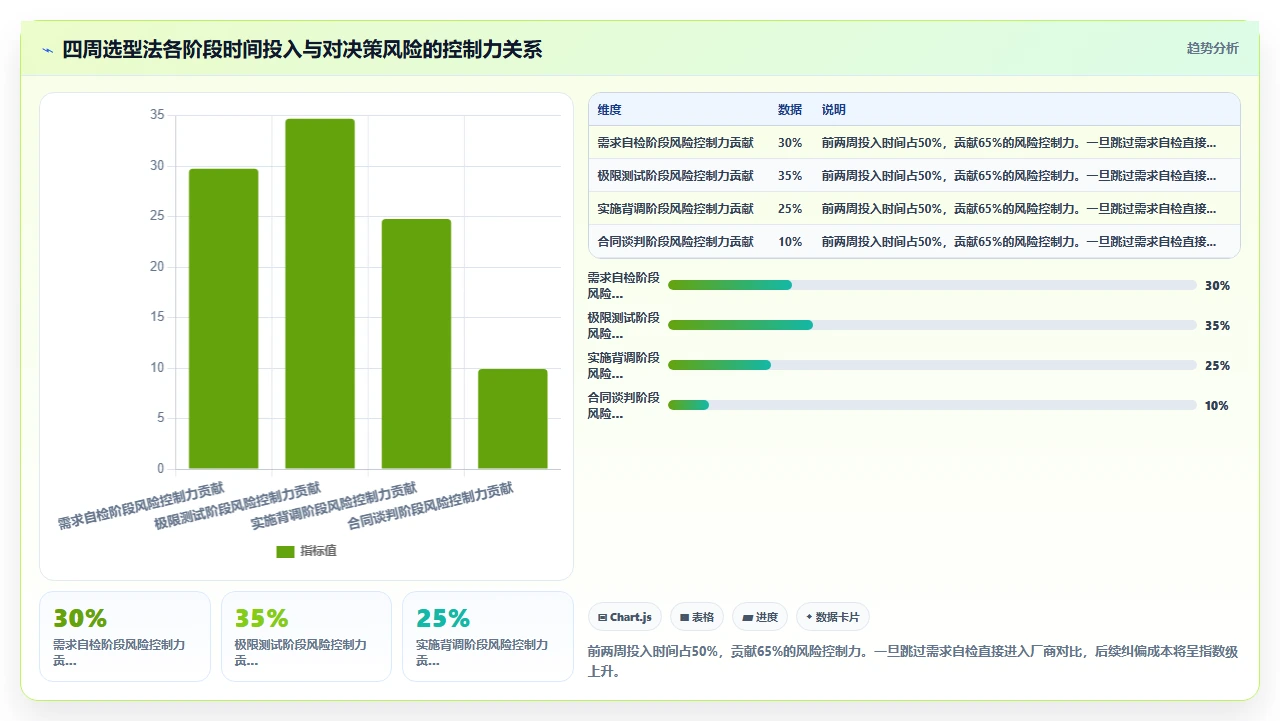Screen dimensions: 1280x721
Task: Click the 实施背调阶段 progress bar
Action: coord(932,365)
